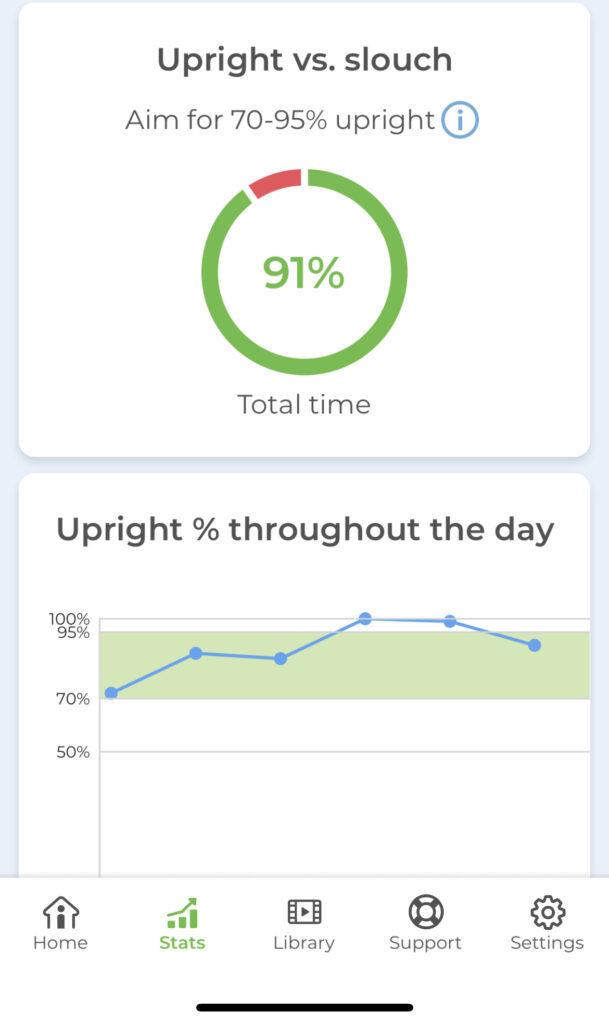Open the Settings gear icon
The image size is (609, 1024).
pos(547,912)
